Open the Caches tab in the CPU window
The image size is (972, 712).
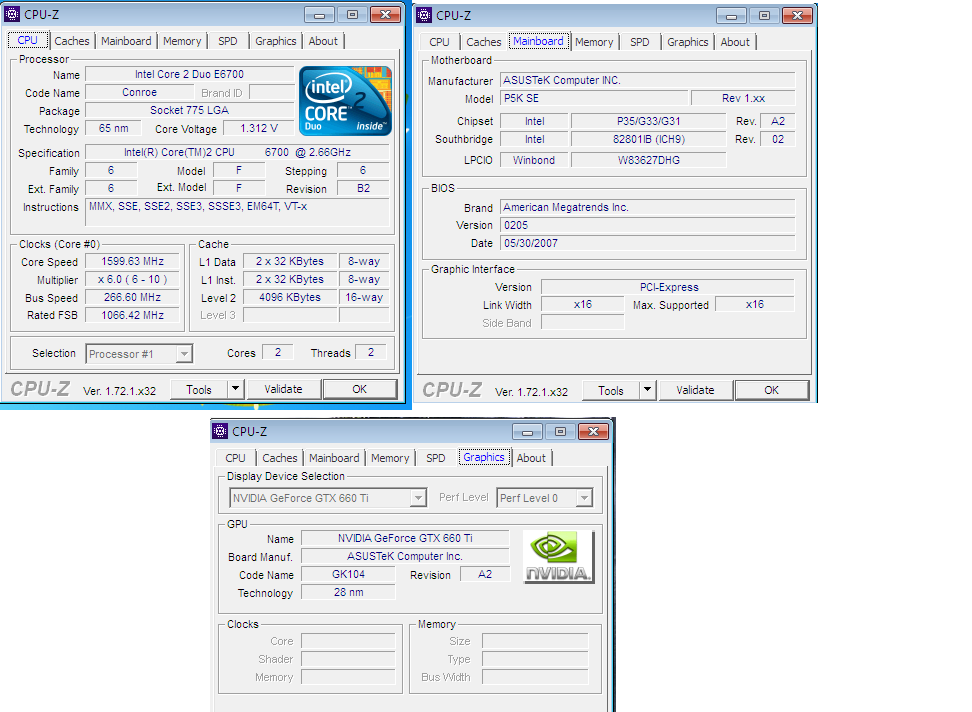click(x=72, y=41)
